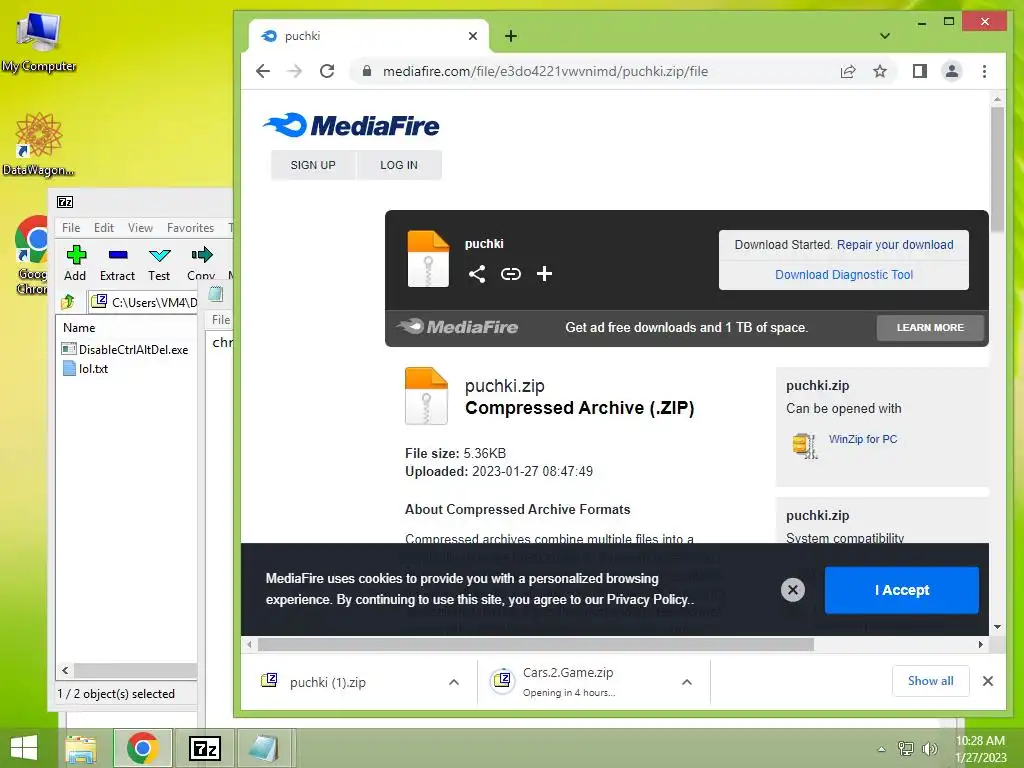The image size is (1024, 768).
Task: Switch to 7-Zip on taskbar
Action: click(204, 748)
